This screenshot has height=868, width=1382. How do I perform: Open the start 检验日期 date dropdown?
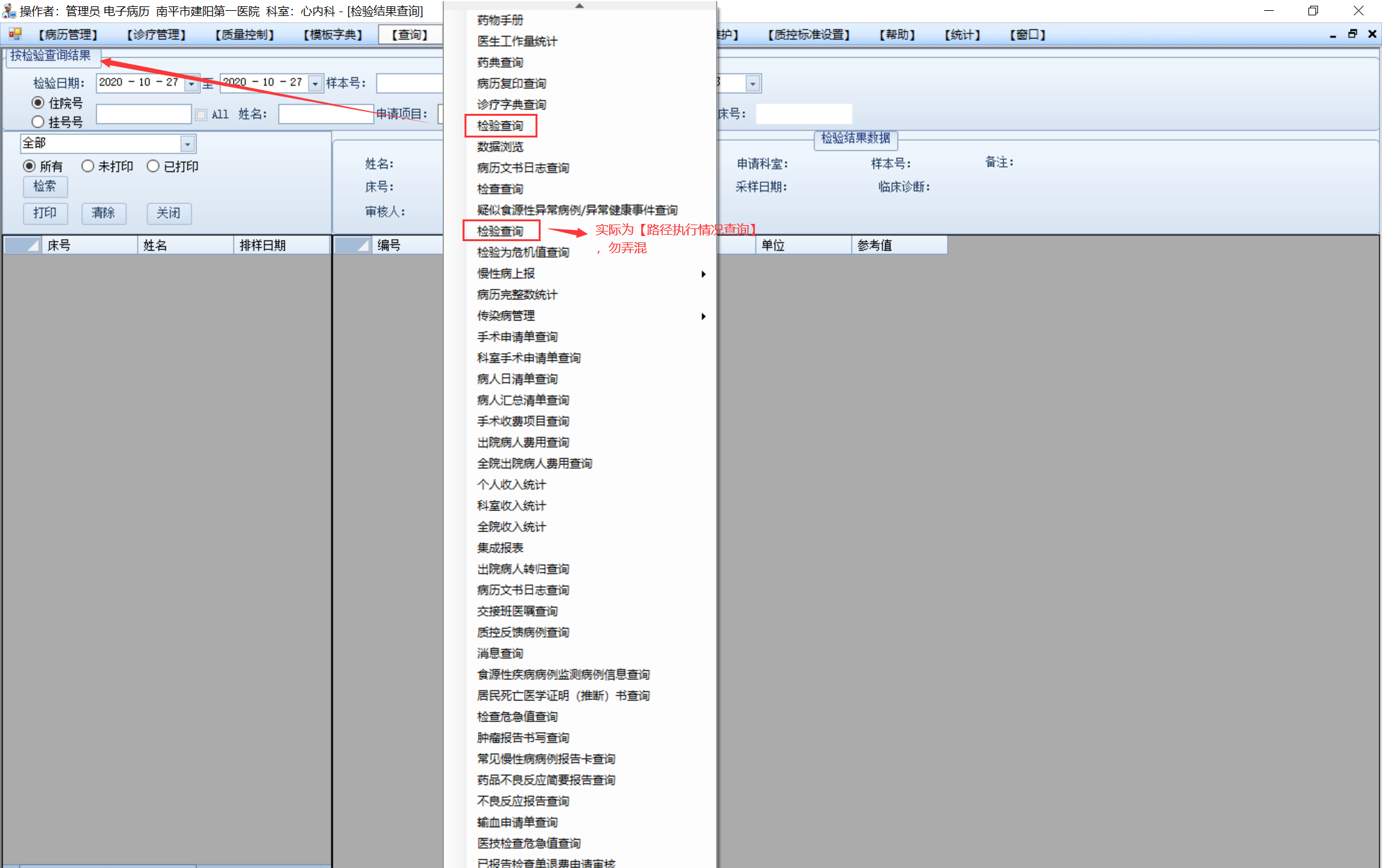pos(191,83)
